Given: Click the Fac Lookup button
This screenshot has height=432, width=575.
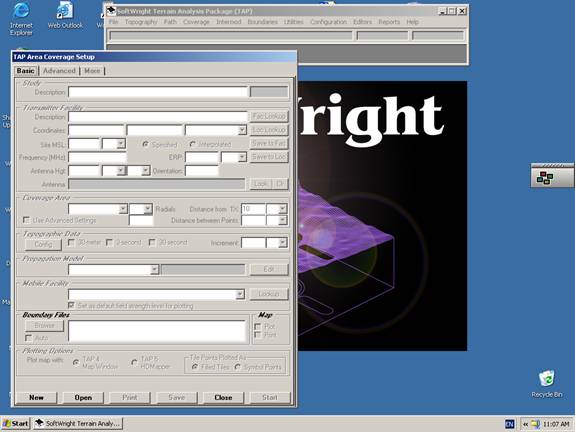Looking at the screenshot, I should (x=269, y=116).
